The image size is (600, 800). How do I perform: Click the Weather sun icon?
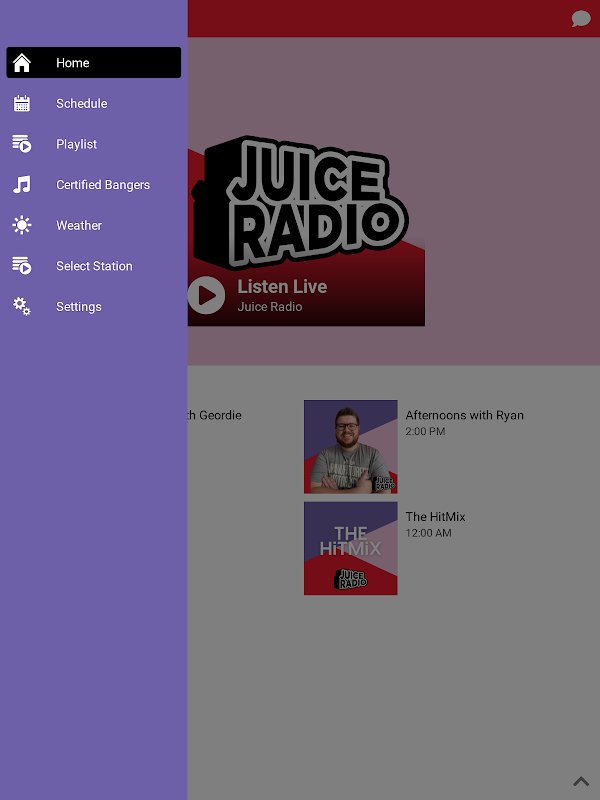pos(21,225)
